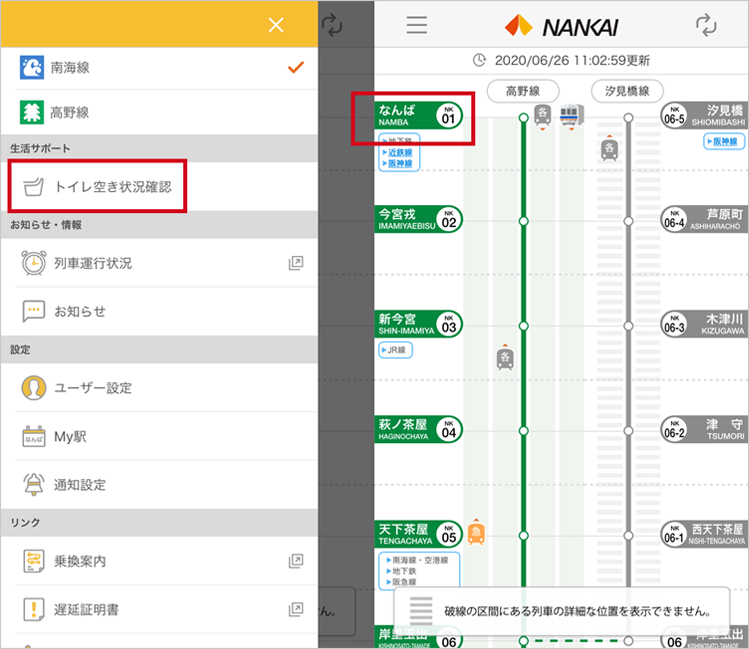Click the local train below Shin-Imamiya
This screenshot has height=649, width=749.
505,357
